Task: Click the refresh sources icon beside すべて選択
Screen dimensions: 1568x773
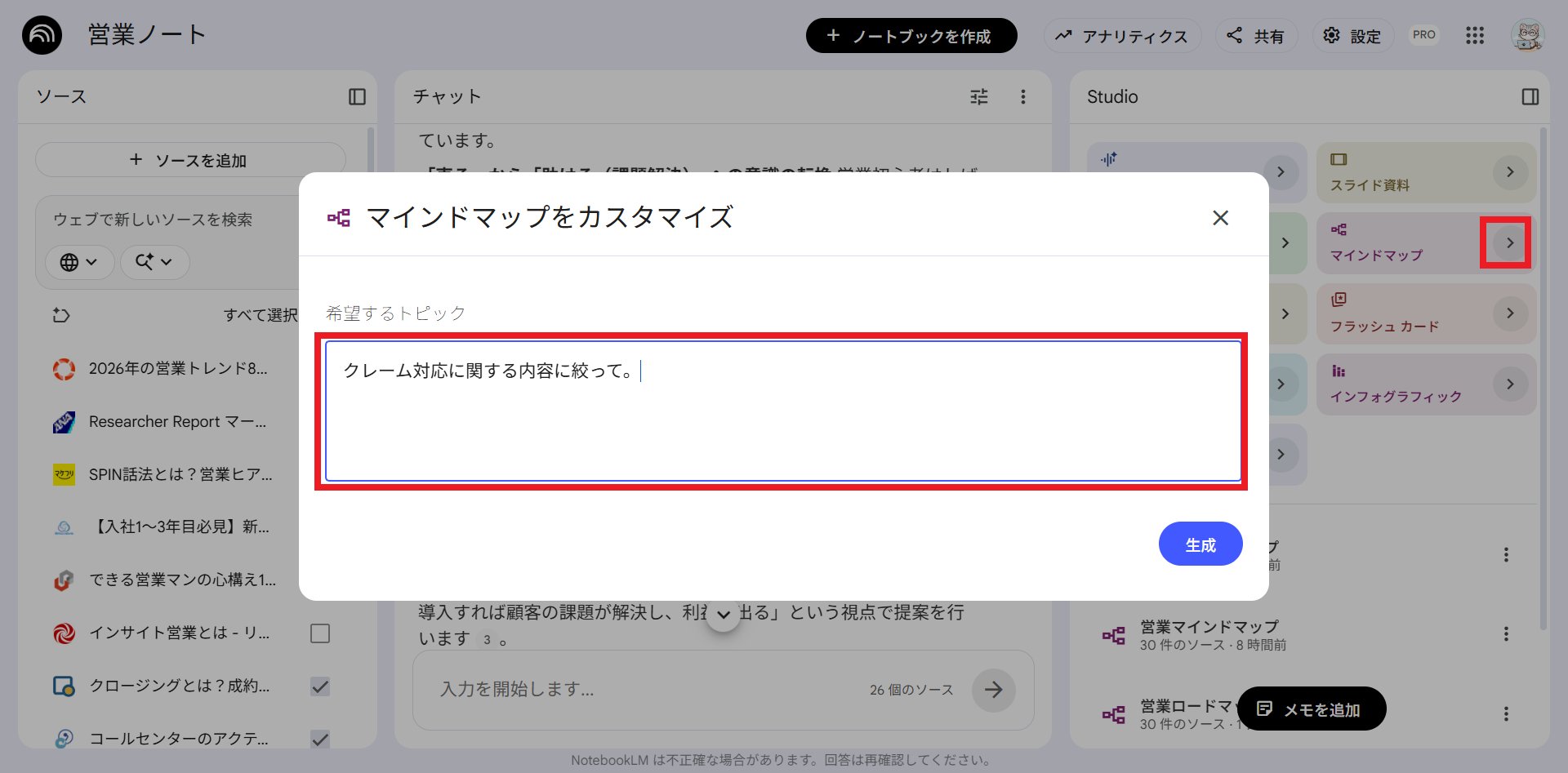Action: [x=61, y=315]
